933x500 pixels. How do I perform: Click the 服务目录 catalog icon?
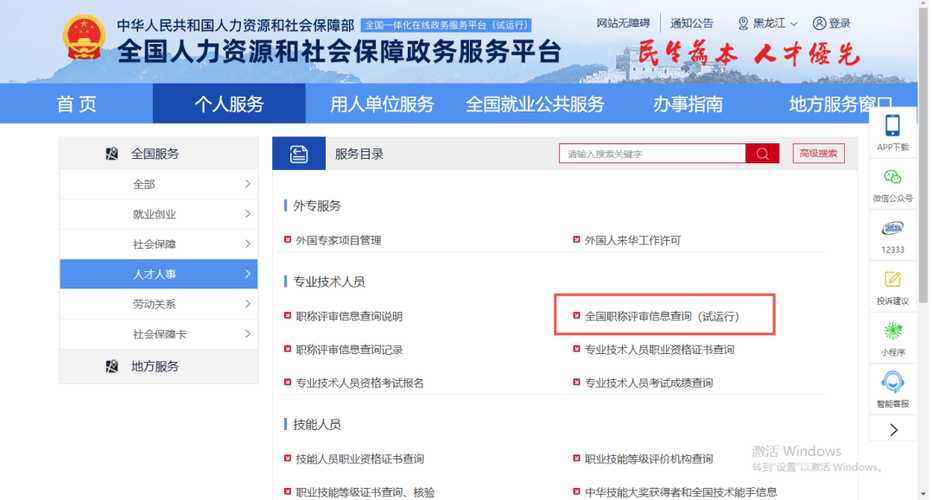(300, 154)
